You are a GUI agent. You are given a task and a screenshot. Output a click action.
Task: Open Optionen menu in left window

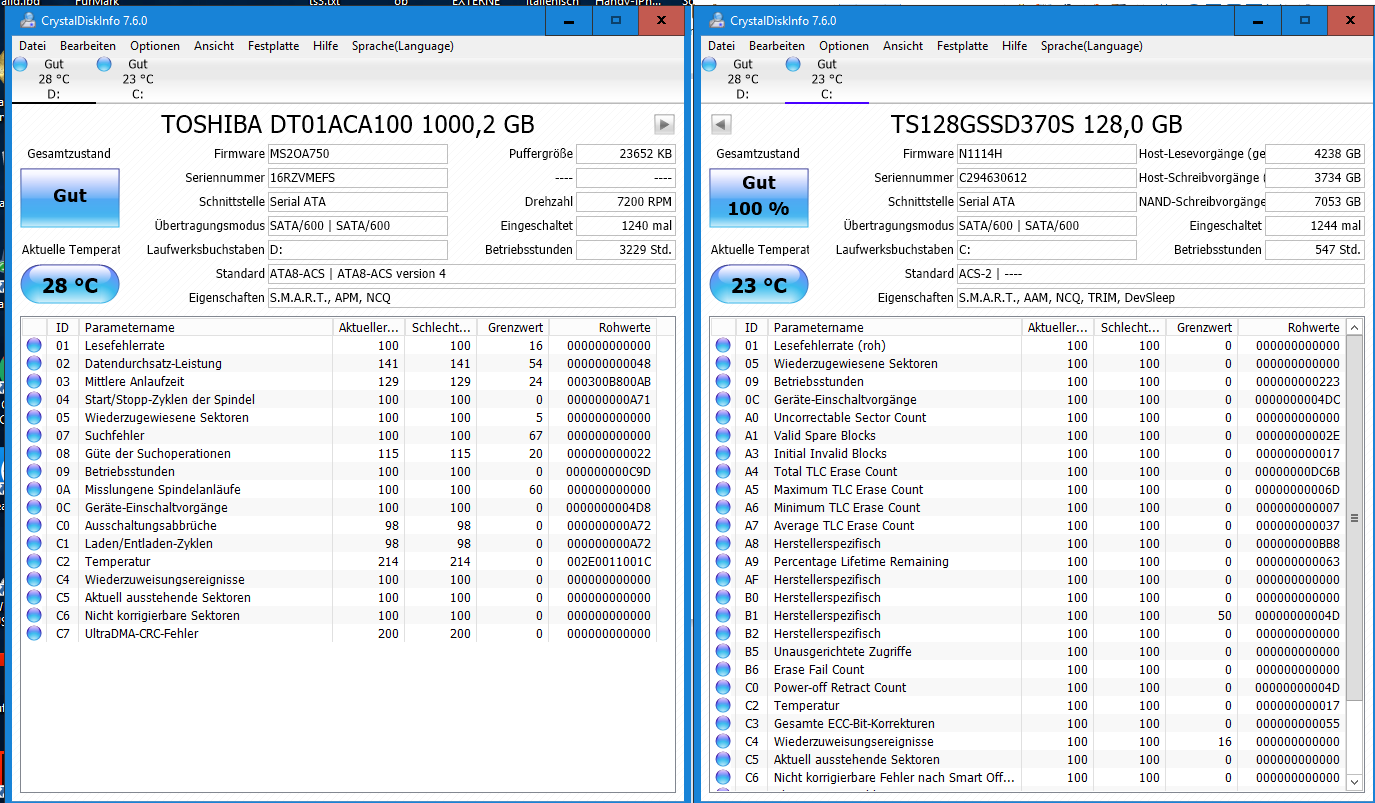(155, 46)
